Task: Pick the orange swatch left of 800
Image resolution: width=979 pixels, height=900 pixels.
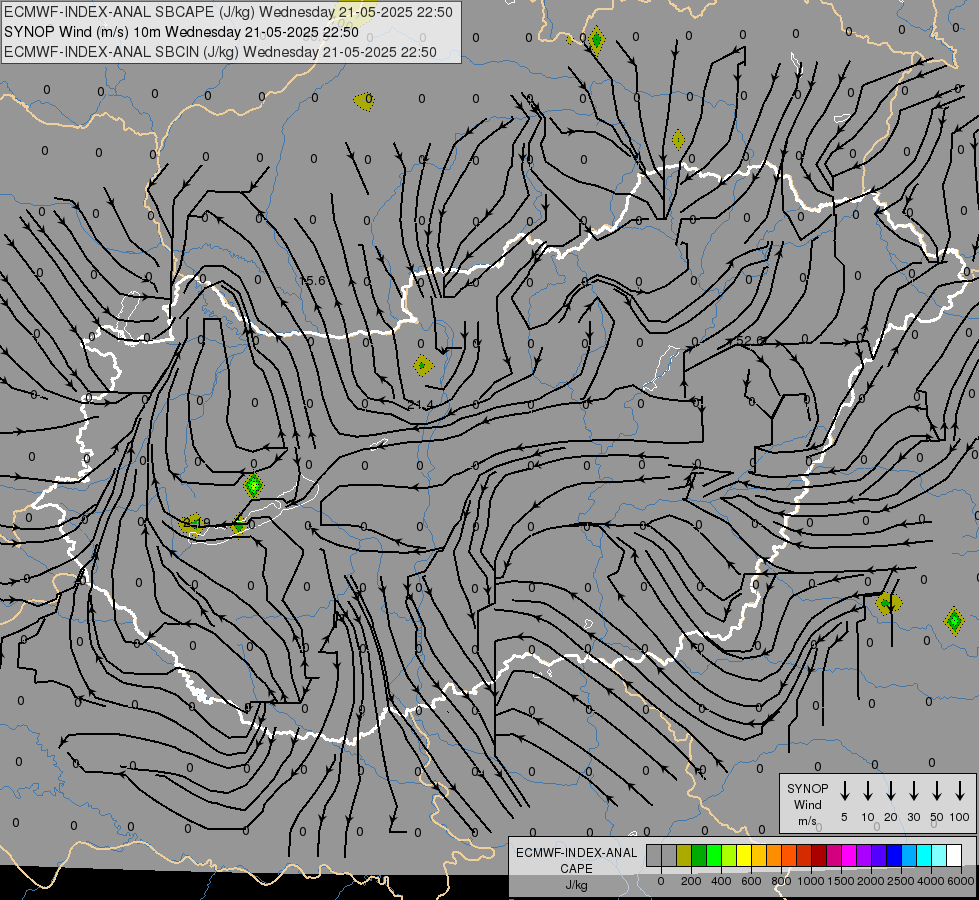Action: [774, 856]
